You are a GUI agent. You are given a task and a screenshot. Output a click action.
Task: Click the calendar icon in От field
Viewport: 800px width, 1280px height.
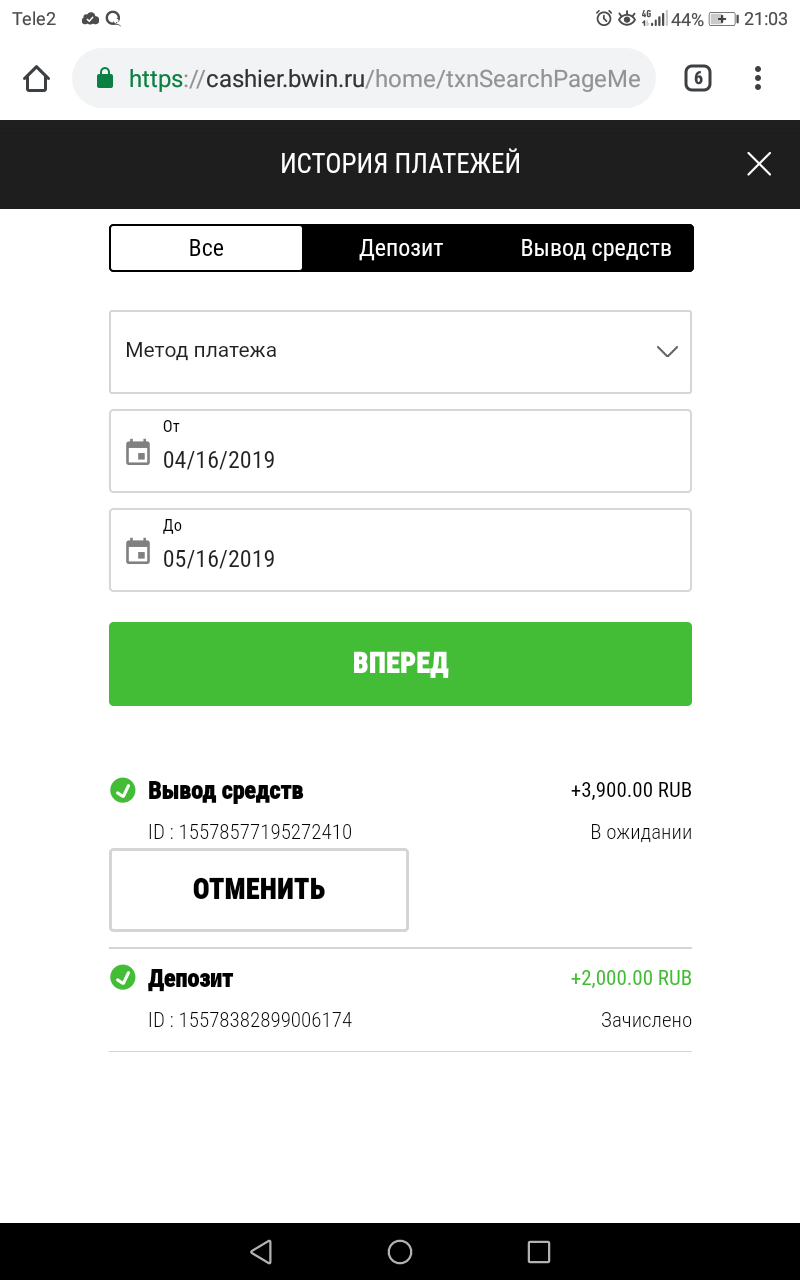(138, 452)
